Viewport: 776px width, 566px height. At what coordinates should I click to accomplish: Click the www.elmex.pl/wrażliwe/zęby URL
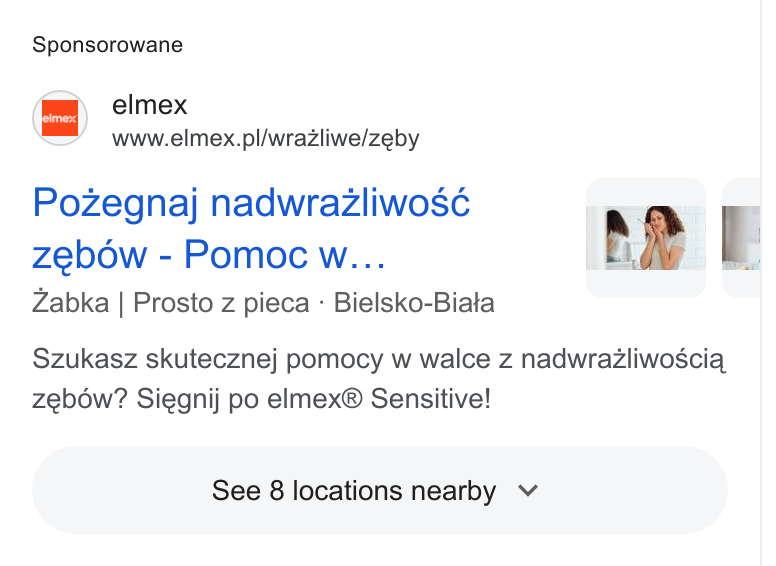click(266, 139)
